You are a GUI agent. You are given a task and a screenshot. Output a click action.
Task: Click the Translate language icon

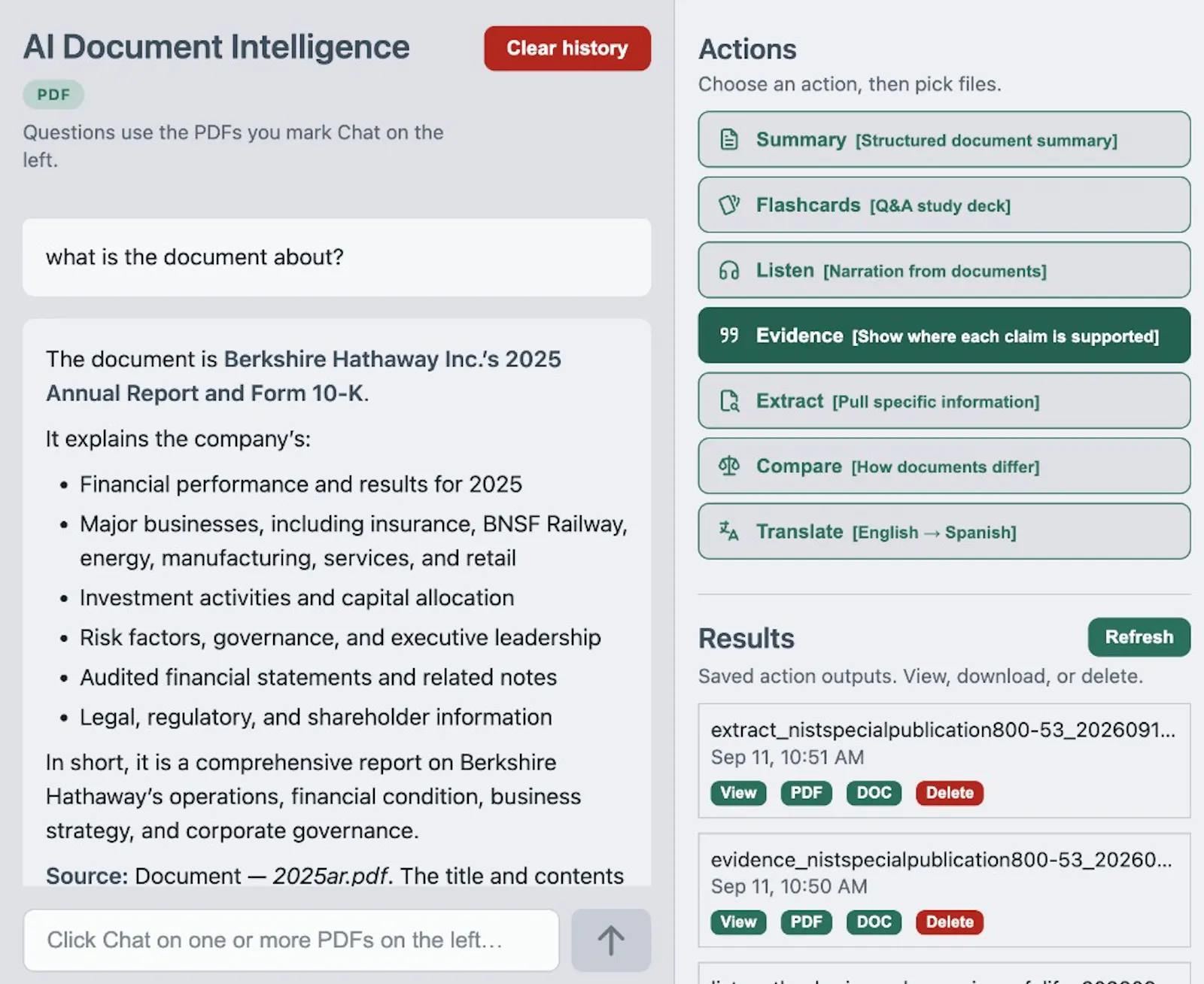pyautogui.click(x=729, y=532)
